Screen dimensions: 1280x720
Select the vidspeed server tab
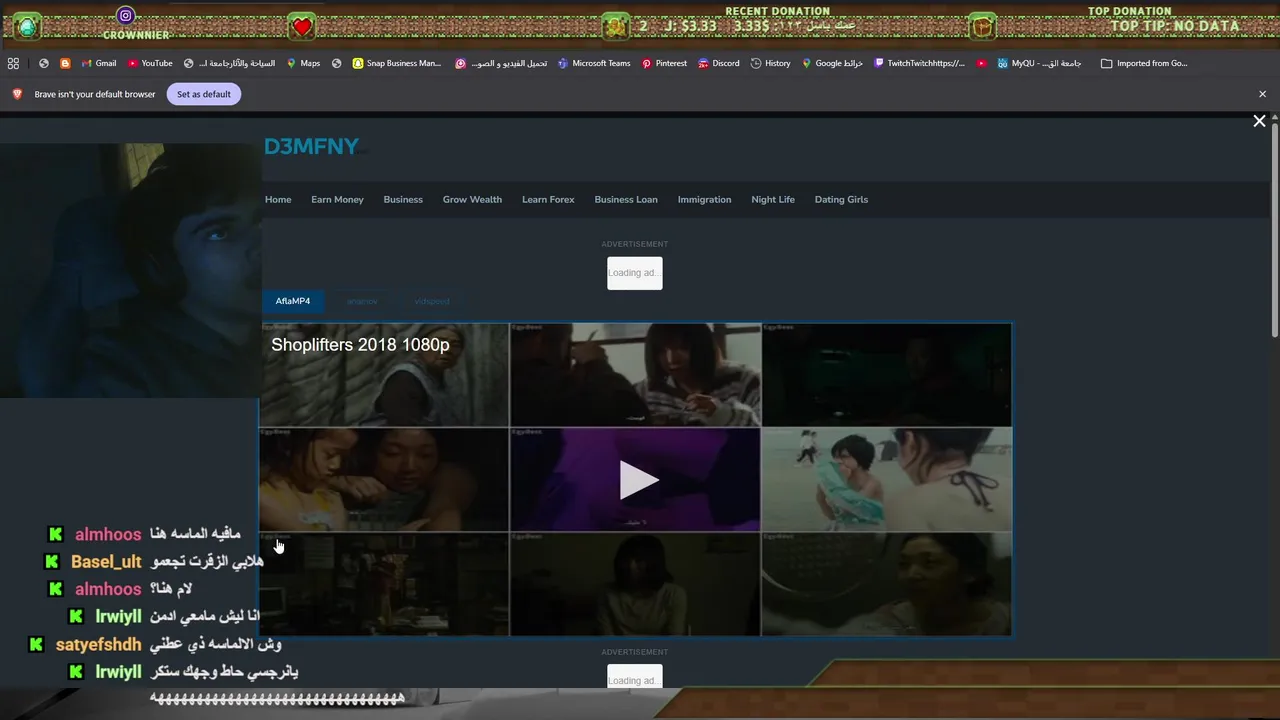click(432, 301)
